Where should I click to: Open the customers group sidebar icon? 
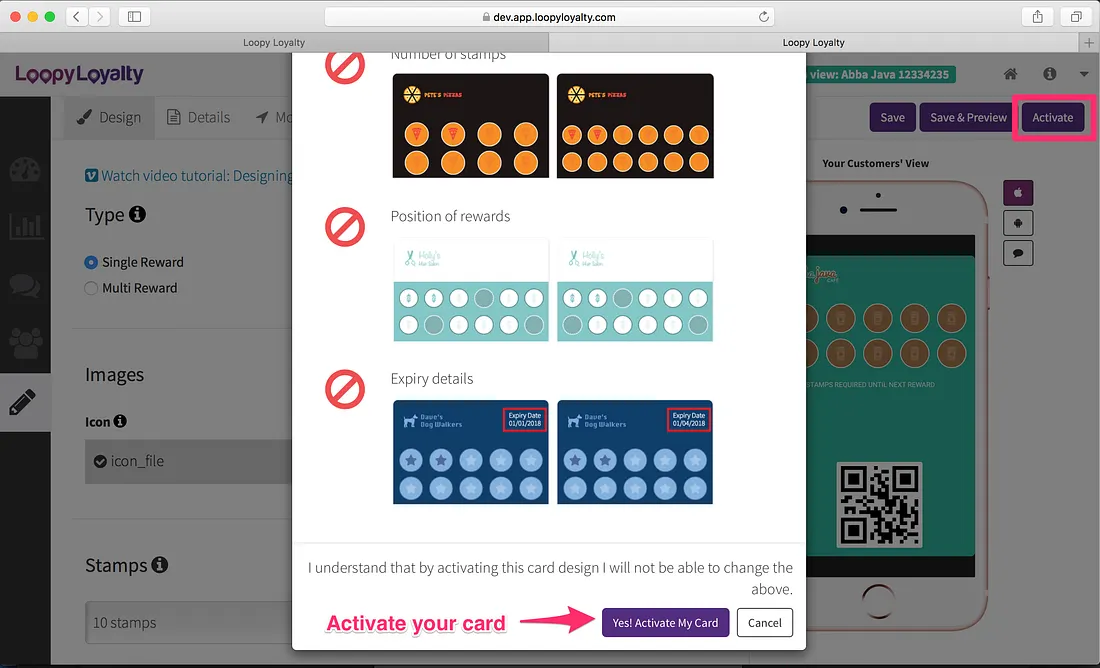[25, 343]
